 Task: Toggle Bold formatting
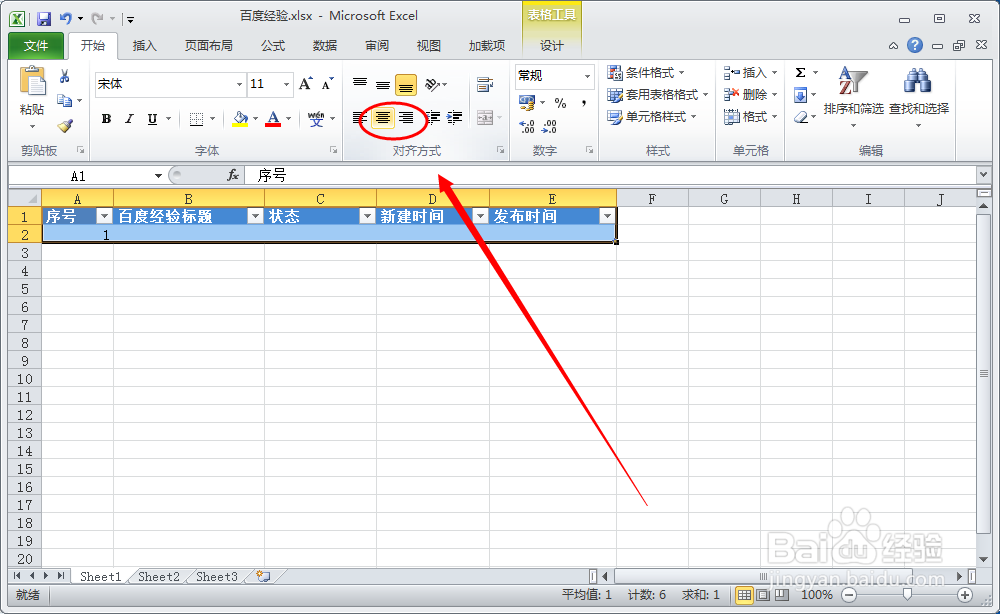pos(107,119)
